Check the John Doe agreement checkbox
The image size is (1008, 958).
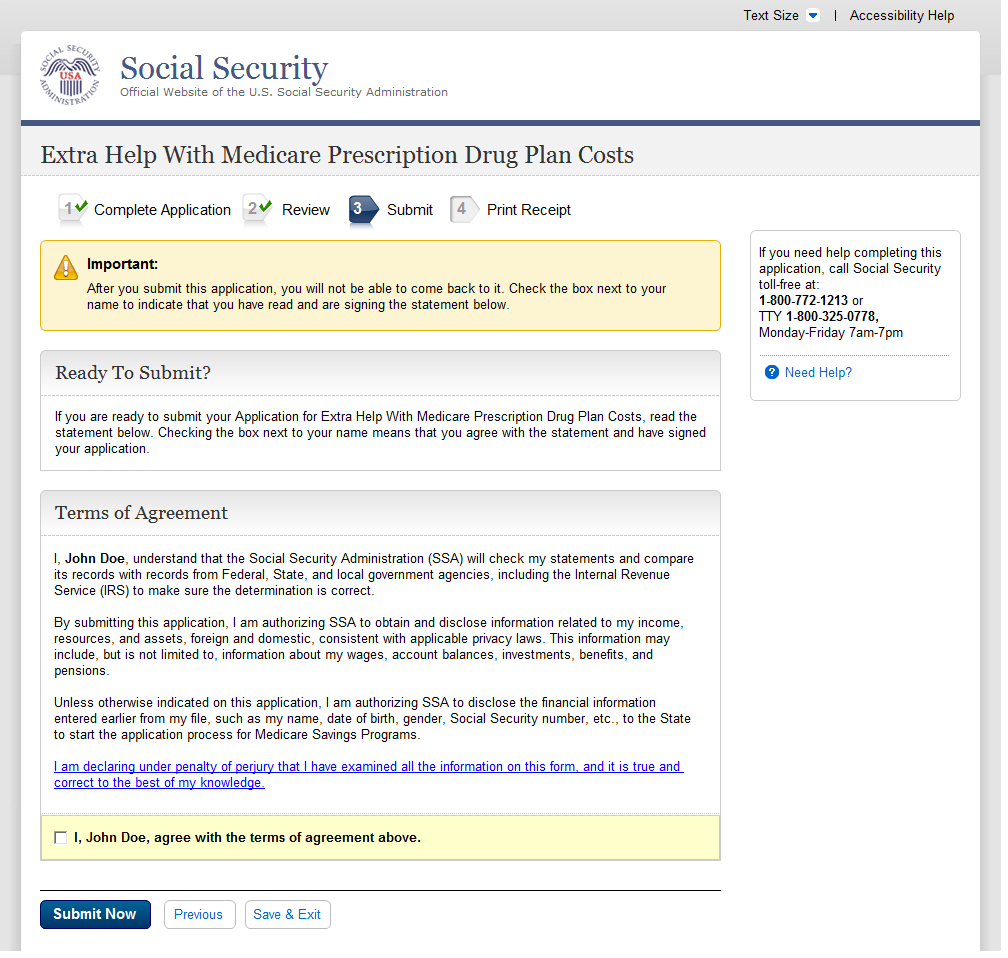pyautogui.click(x=61, y=838)
